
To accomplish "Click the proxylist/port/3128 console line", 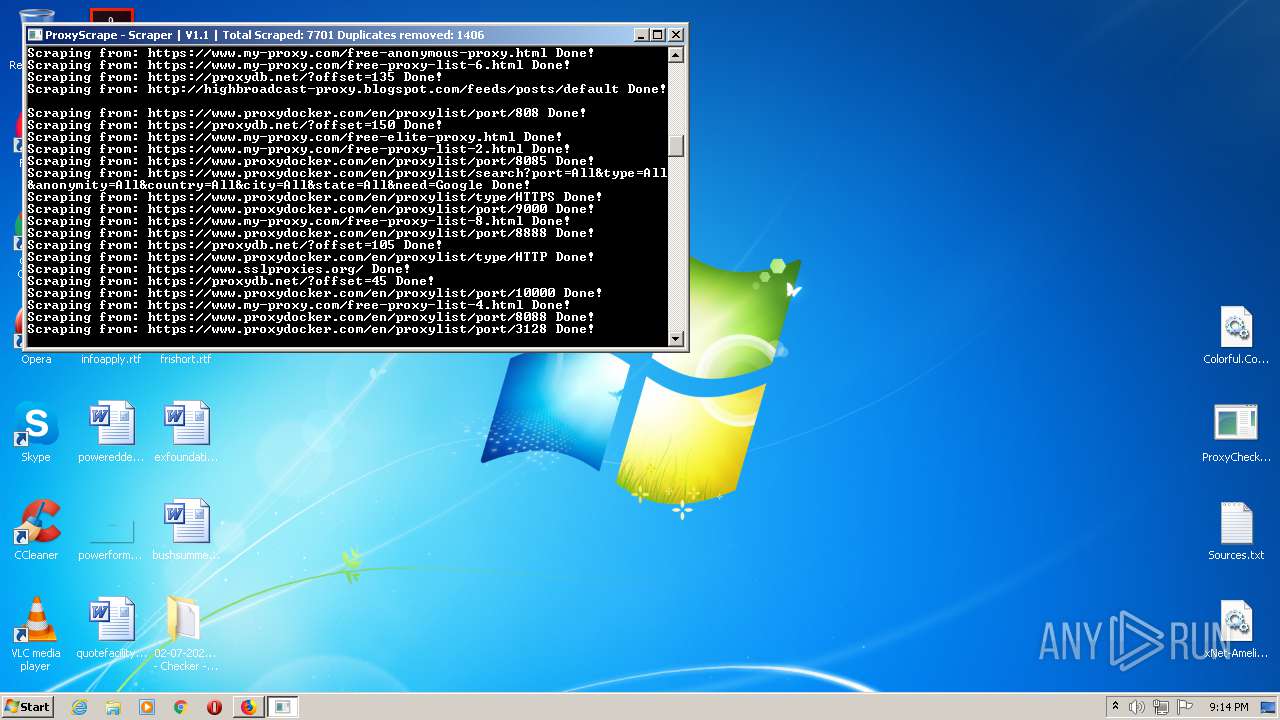I will [311, 329].
